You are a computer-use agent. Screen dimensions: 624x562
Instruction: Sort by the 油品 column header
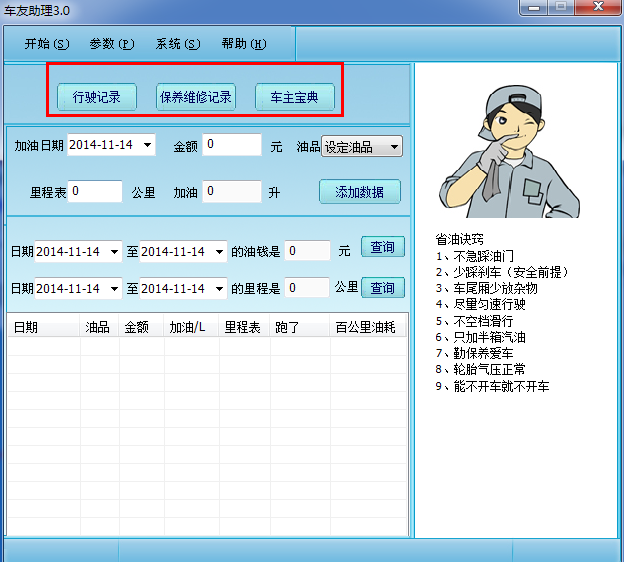click(99, 327)
